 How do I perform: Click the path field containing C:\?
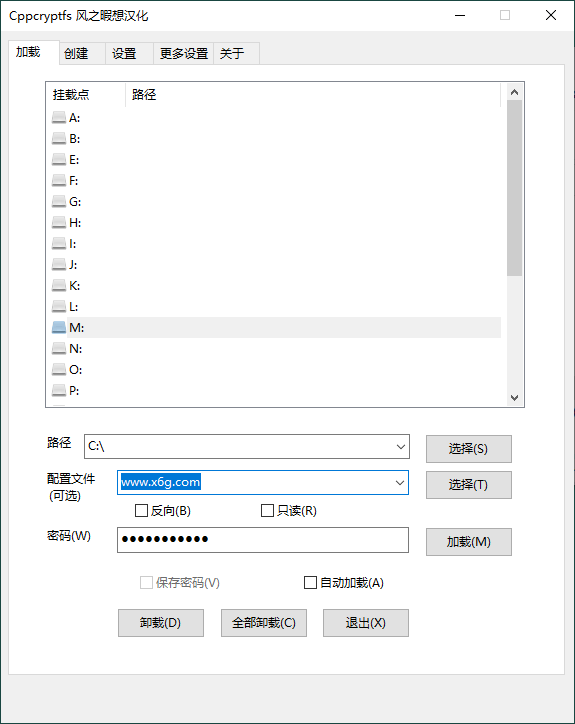pos(247,446)
